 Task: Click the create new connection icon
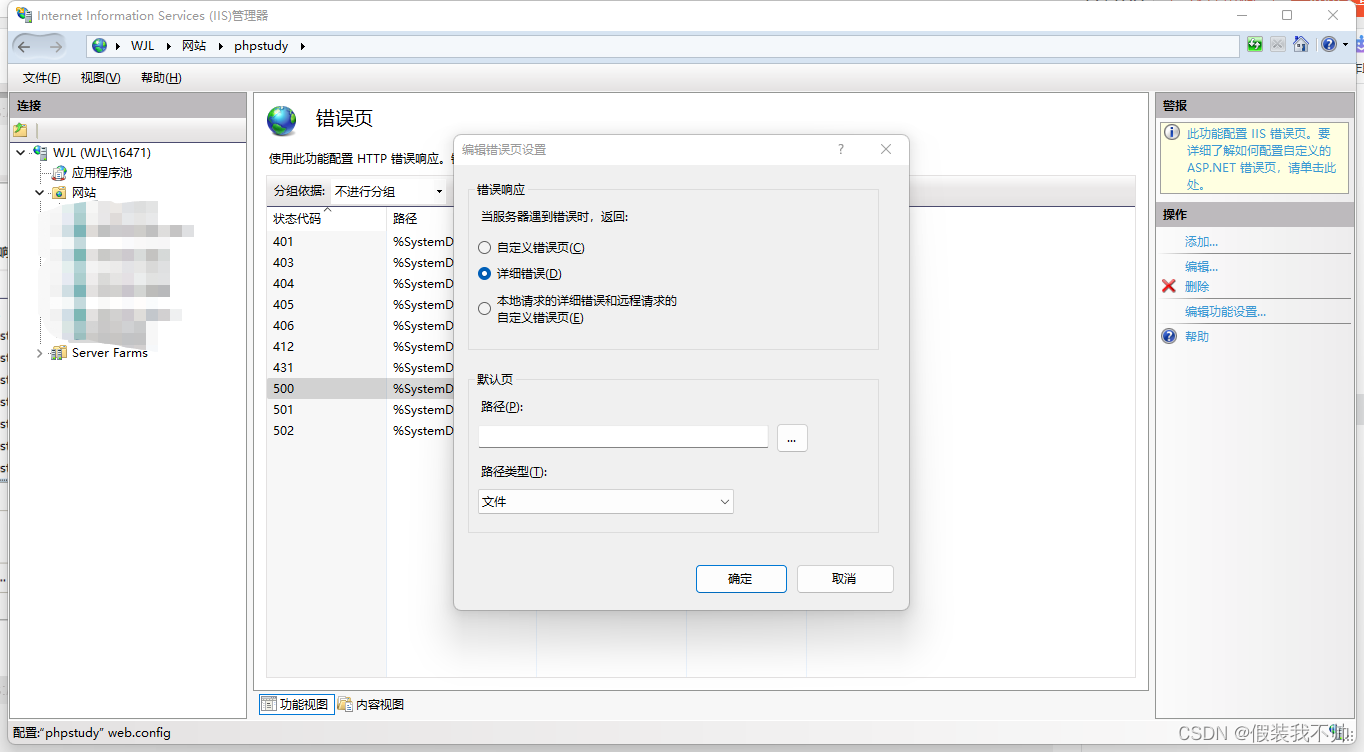pos(20,130)
